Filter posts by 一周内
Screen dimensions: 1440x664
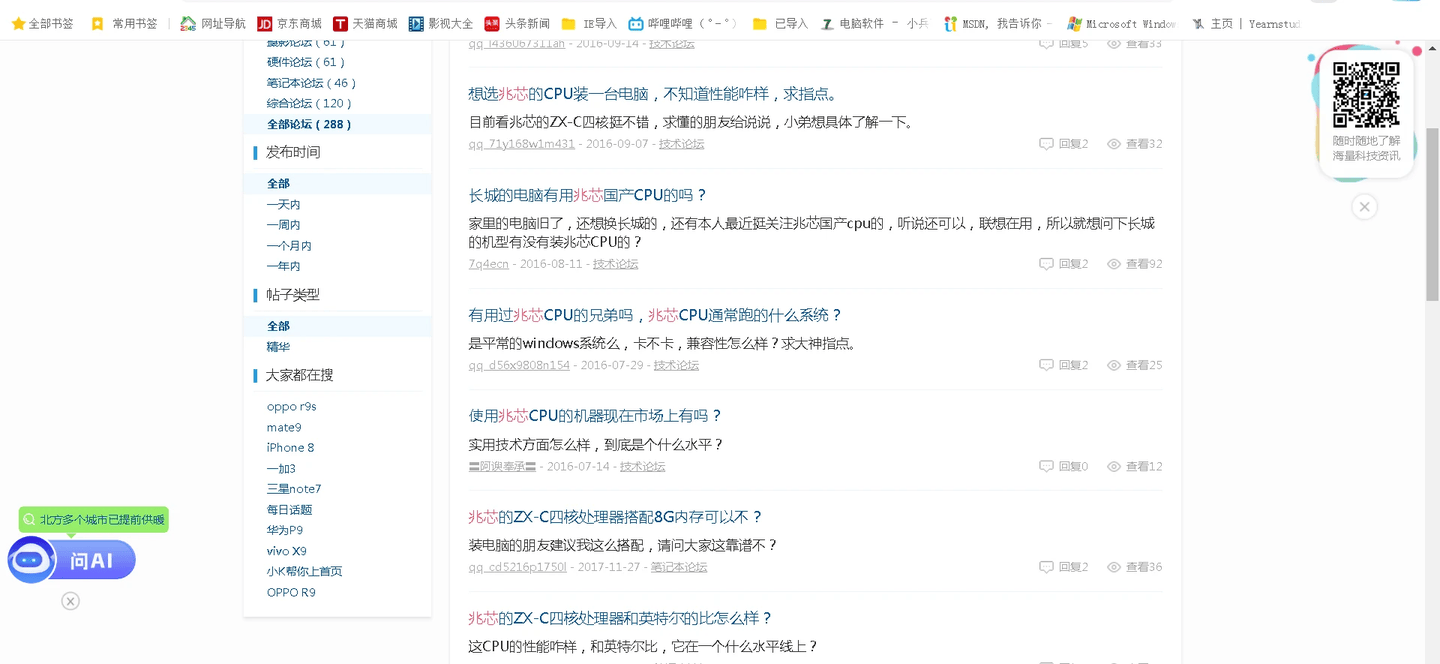pos(283,225)
